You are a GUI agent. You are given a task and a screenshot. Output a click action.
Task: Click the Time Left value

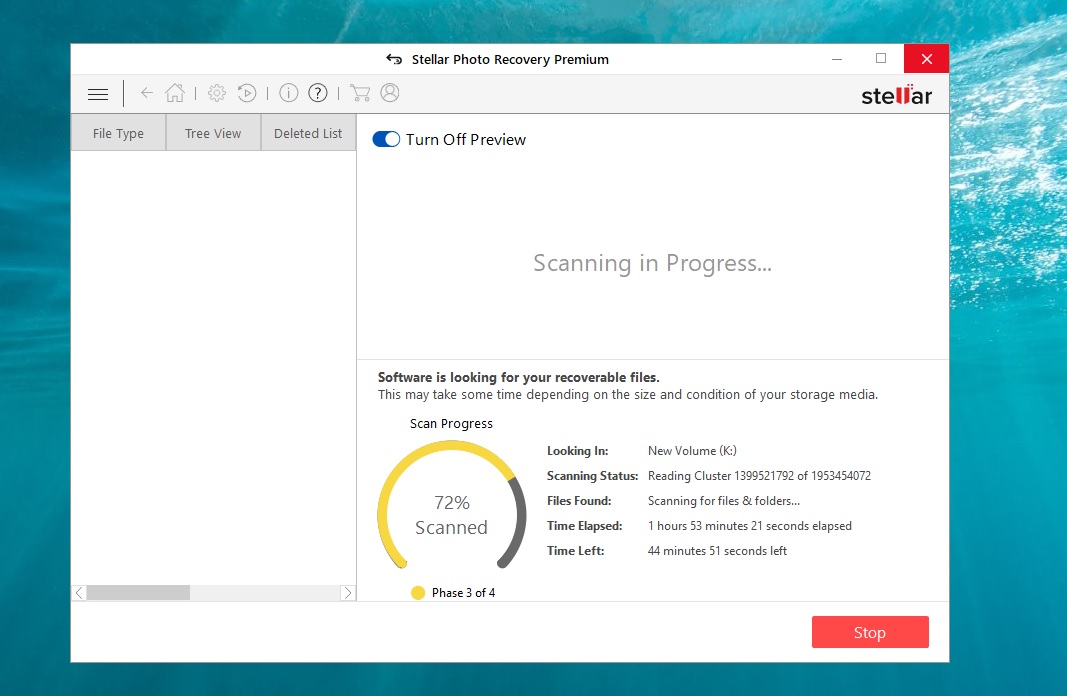717,550
